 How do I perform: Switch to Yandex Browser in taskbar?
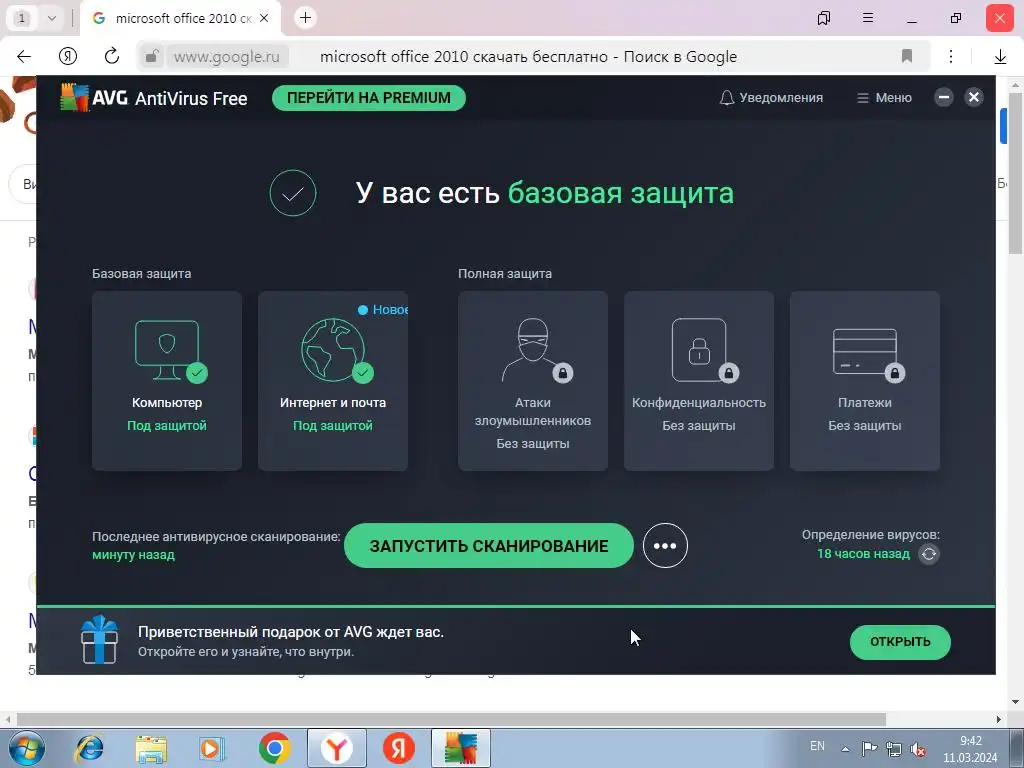(336, 748)
